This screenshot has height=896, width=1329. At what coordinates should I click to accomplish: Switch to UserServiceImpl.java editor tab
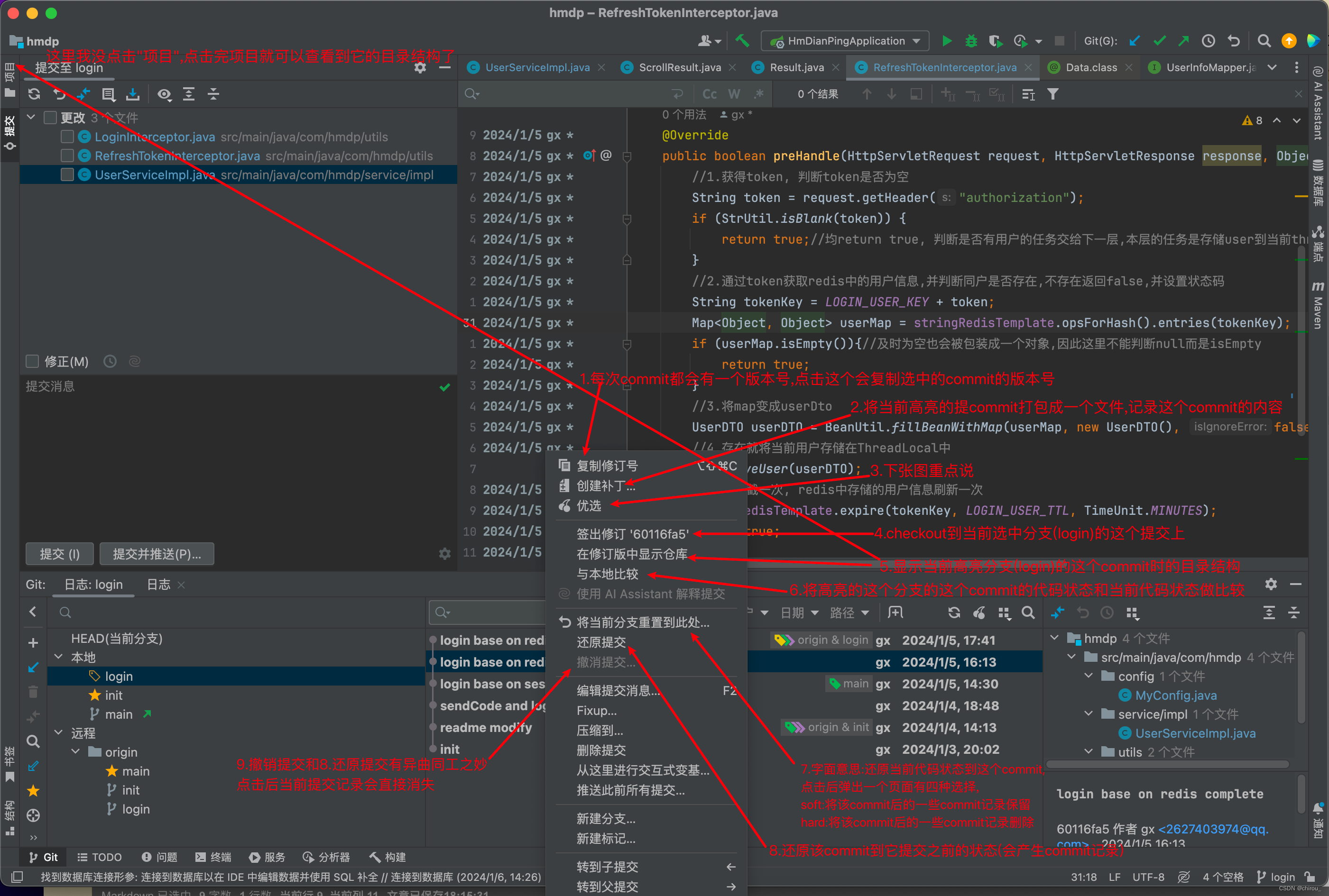537,67
